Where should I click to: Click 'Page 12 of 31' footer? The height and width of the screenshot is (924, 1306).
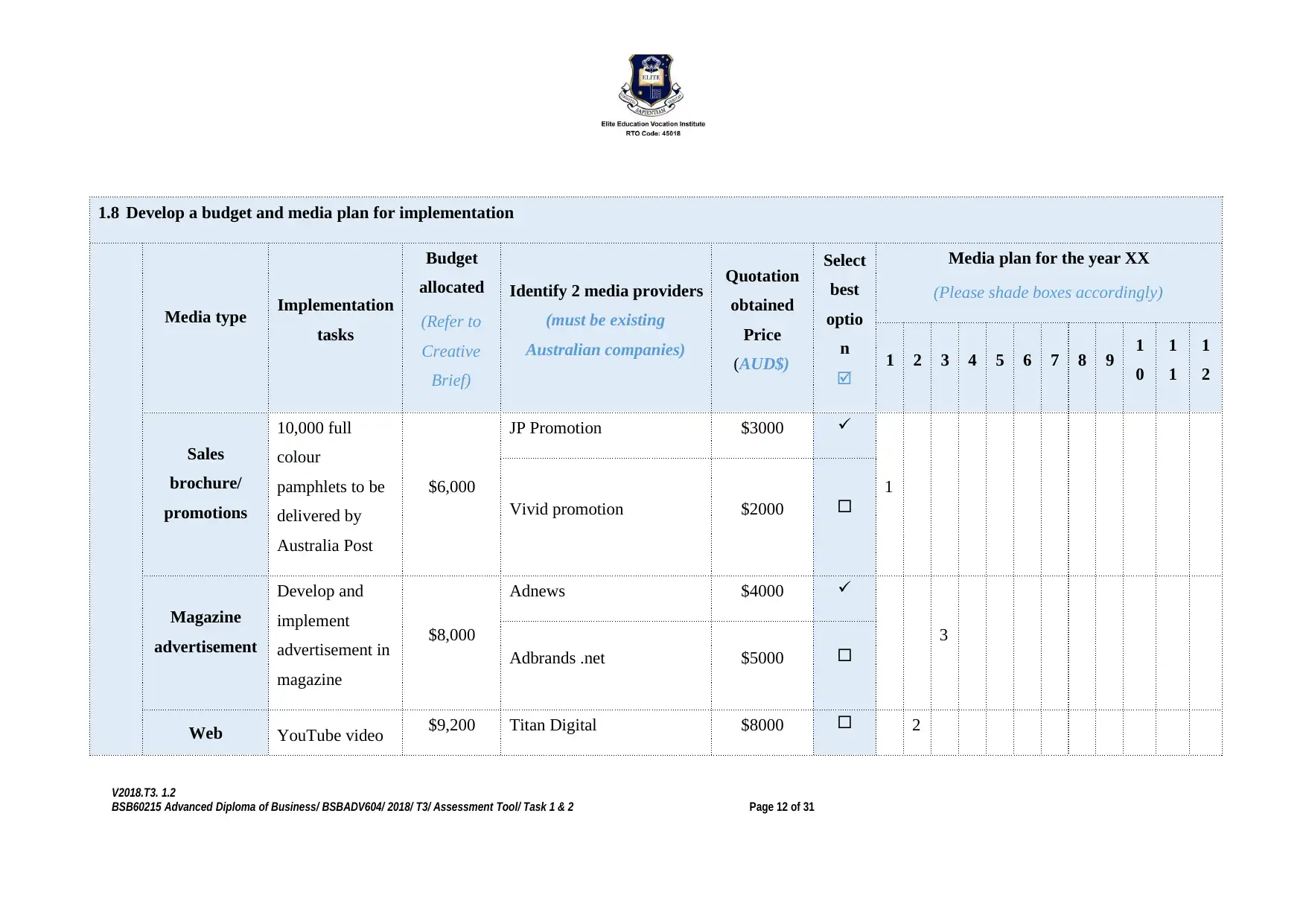(781, 807)
